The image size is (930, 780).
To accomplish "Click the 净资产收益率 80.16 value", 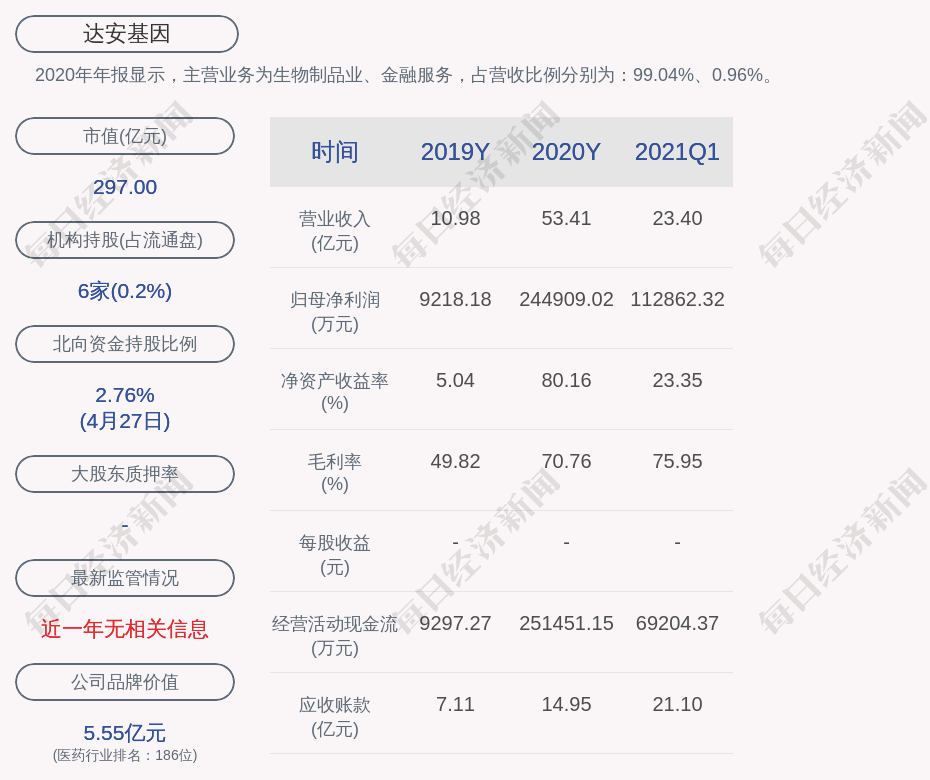I will pyautogui.click(x=566, y=380).
